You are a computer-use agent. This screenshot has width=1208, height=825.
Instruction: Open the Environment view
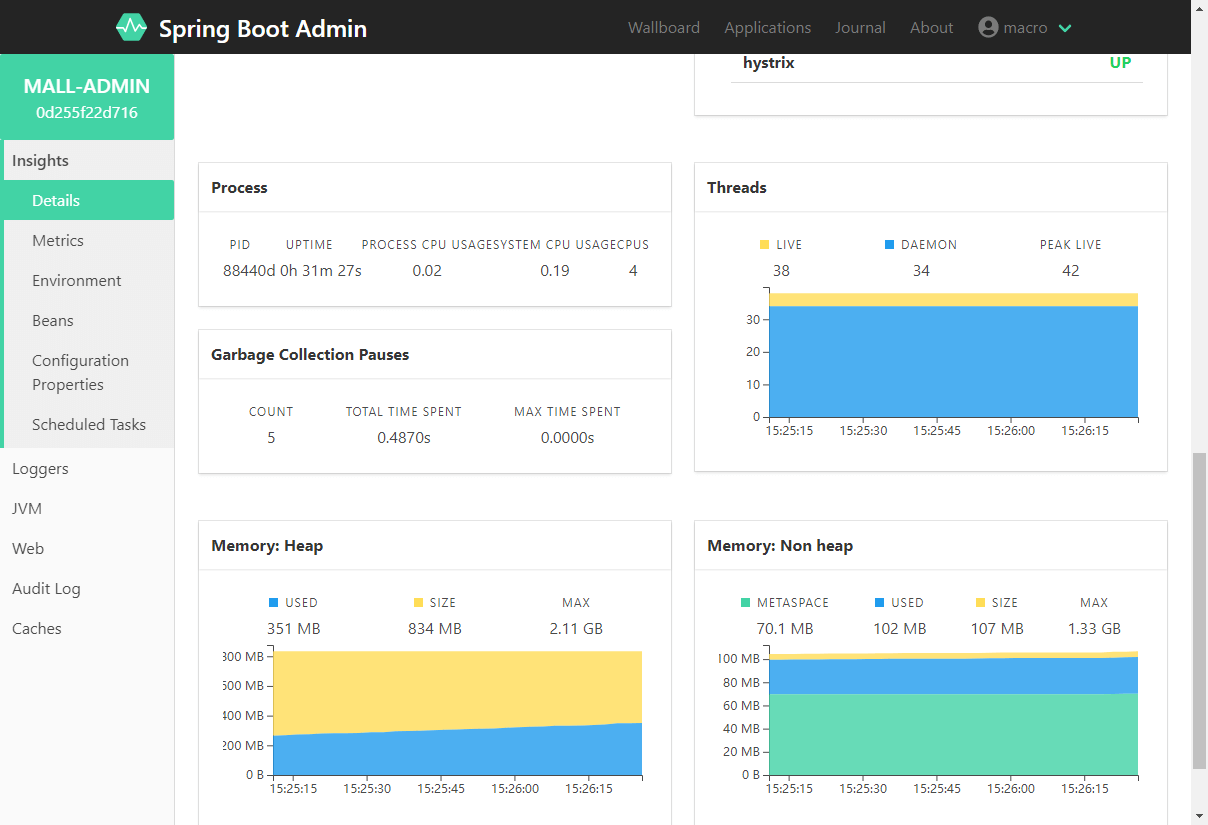[x=76, y=281]
